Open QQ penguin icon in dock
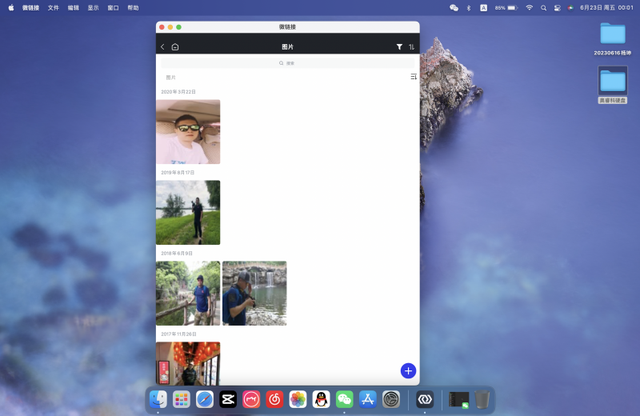This screenshot has width=640, height=416. click(321, 400)
